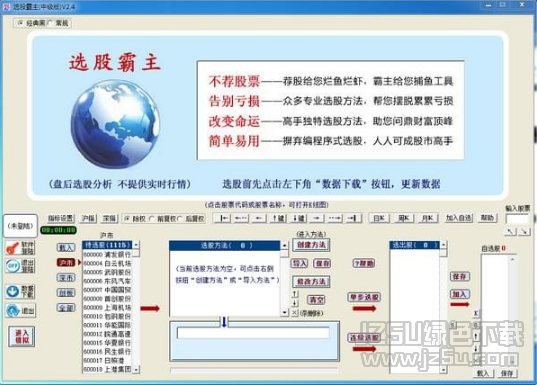Click the ↓键 down key button
The image size is (537, 385).
(x=298, y=218)
